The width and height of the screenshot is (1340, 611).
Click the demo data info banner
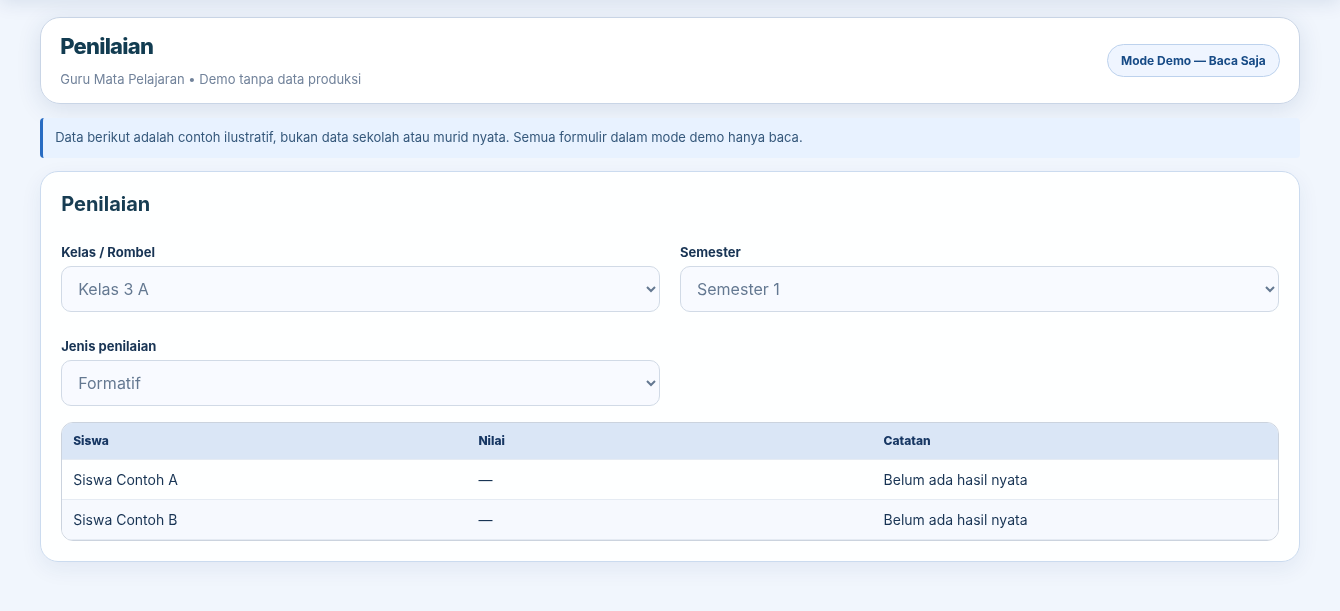670,137
